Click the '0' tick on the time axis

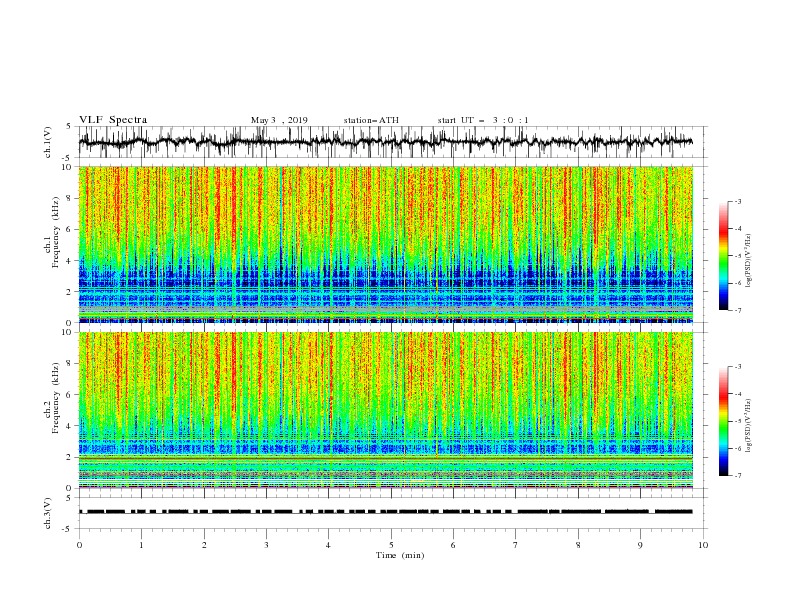(79, 545)
